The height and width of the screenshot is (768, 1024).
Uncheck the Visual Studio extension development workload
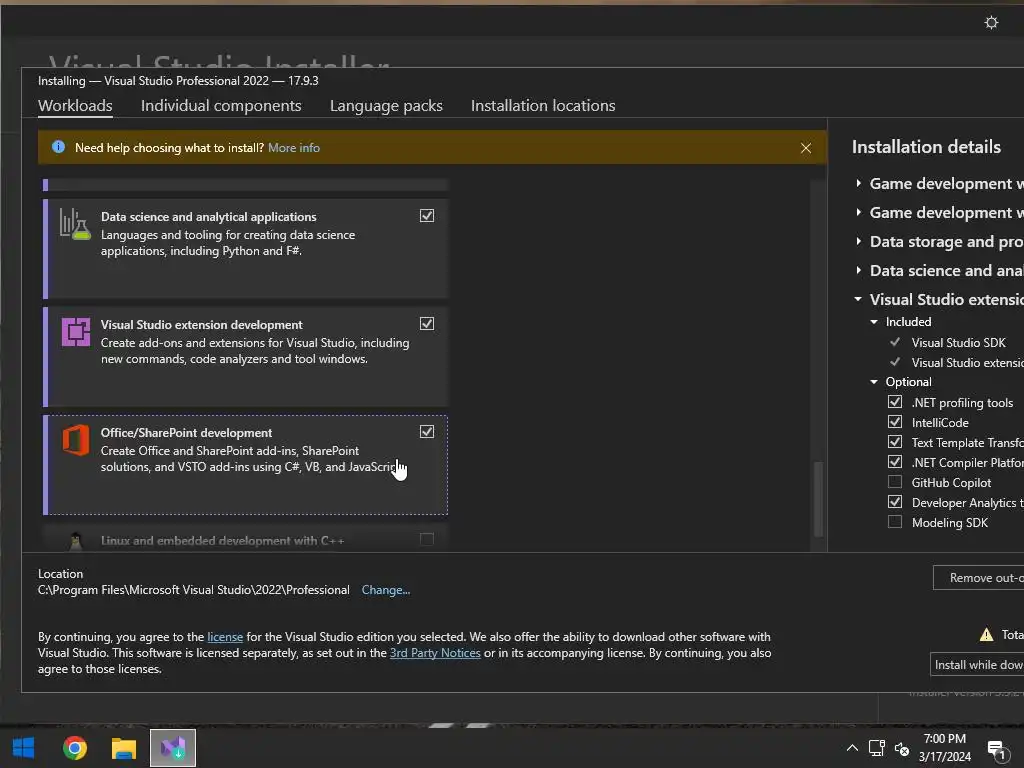[x=426, y=323]
